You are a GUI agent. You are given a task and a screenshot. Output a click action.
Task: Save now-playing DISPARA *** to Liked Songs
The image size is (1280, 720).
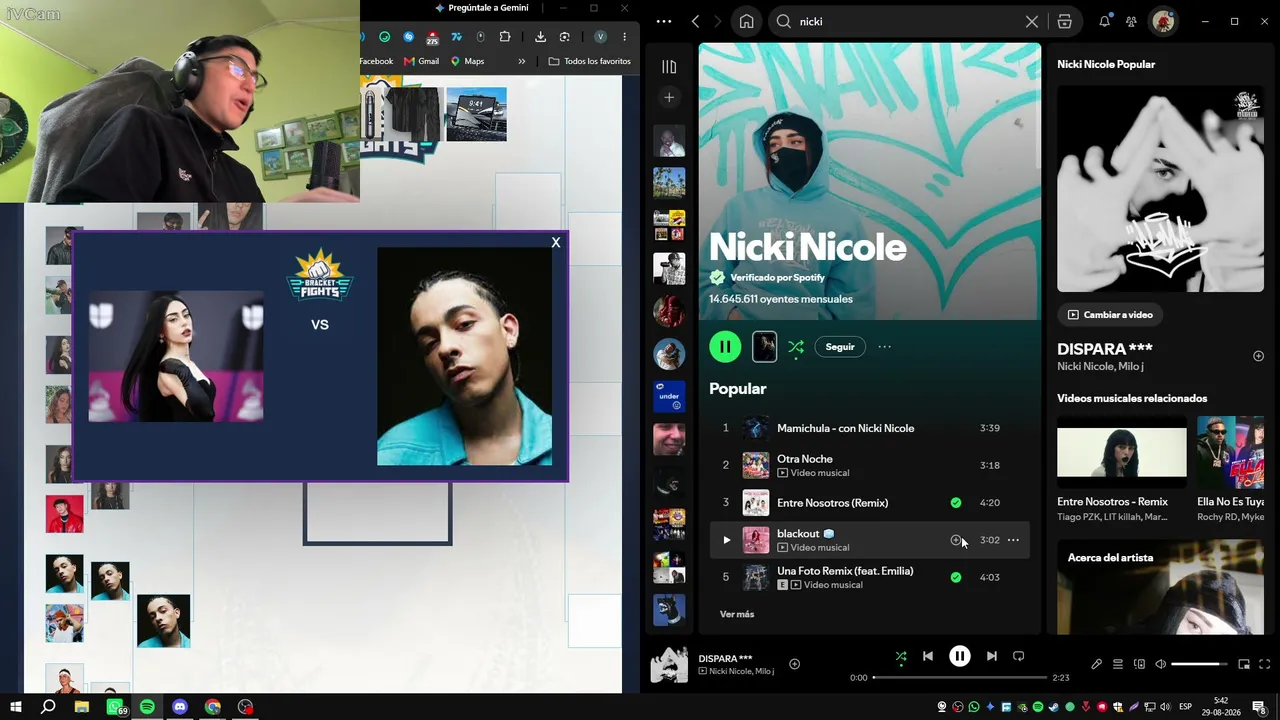(x=795, y=664)
